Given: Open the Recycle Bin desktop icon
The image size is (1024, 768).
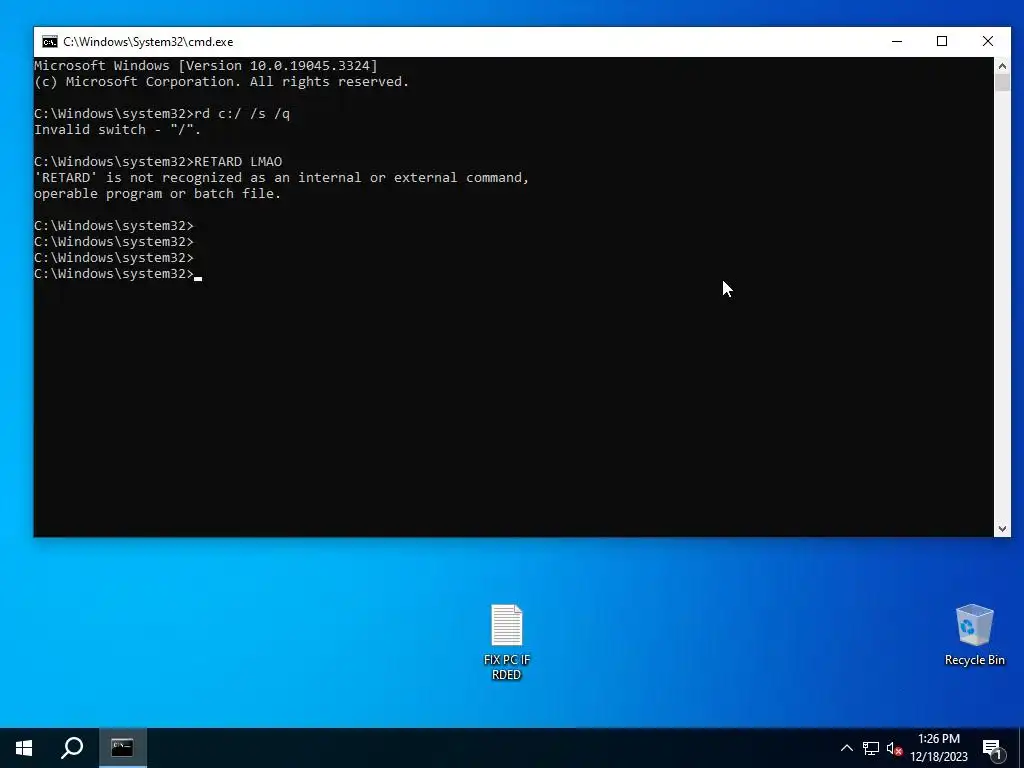Looking at the screenshot, I should click(974, 635).
